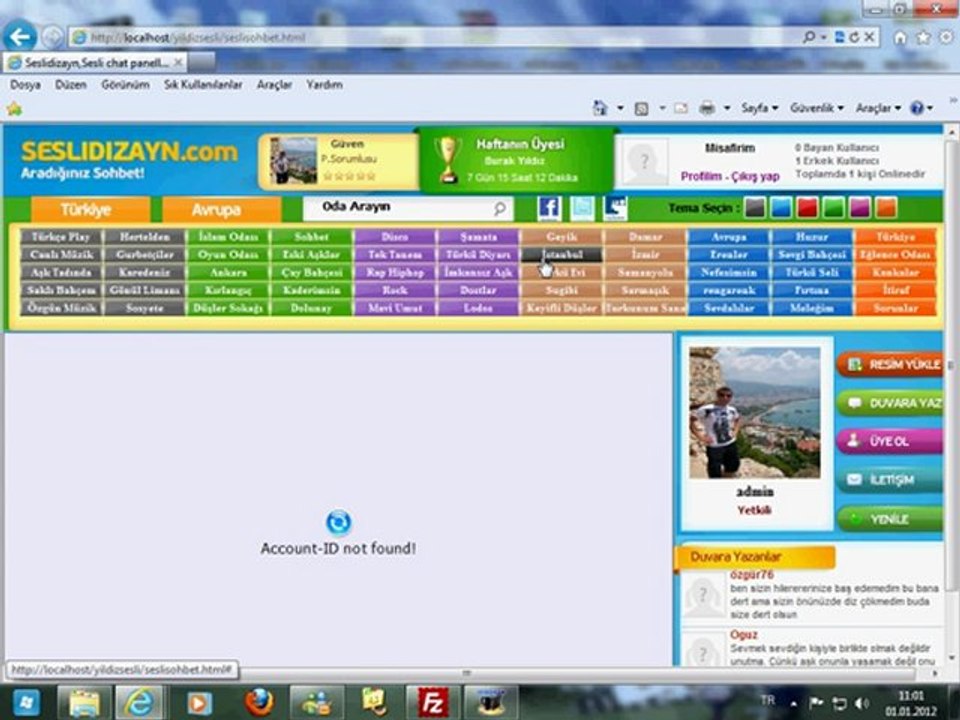Click the İLETİŞİM button
This screenshot has height=720, width=960.
tap(889, 479)
